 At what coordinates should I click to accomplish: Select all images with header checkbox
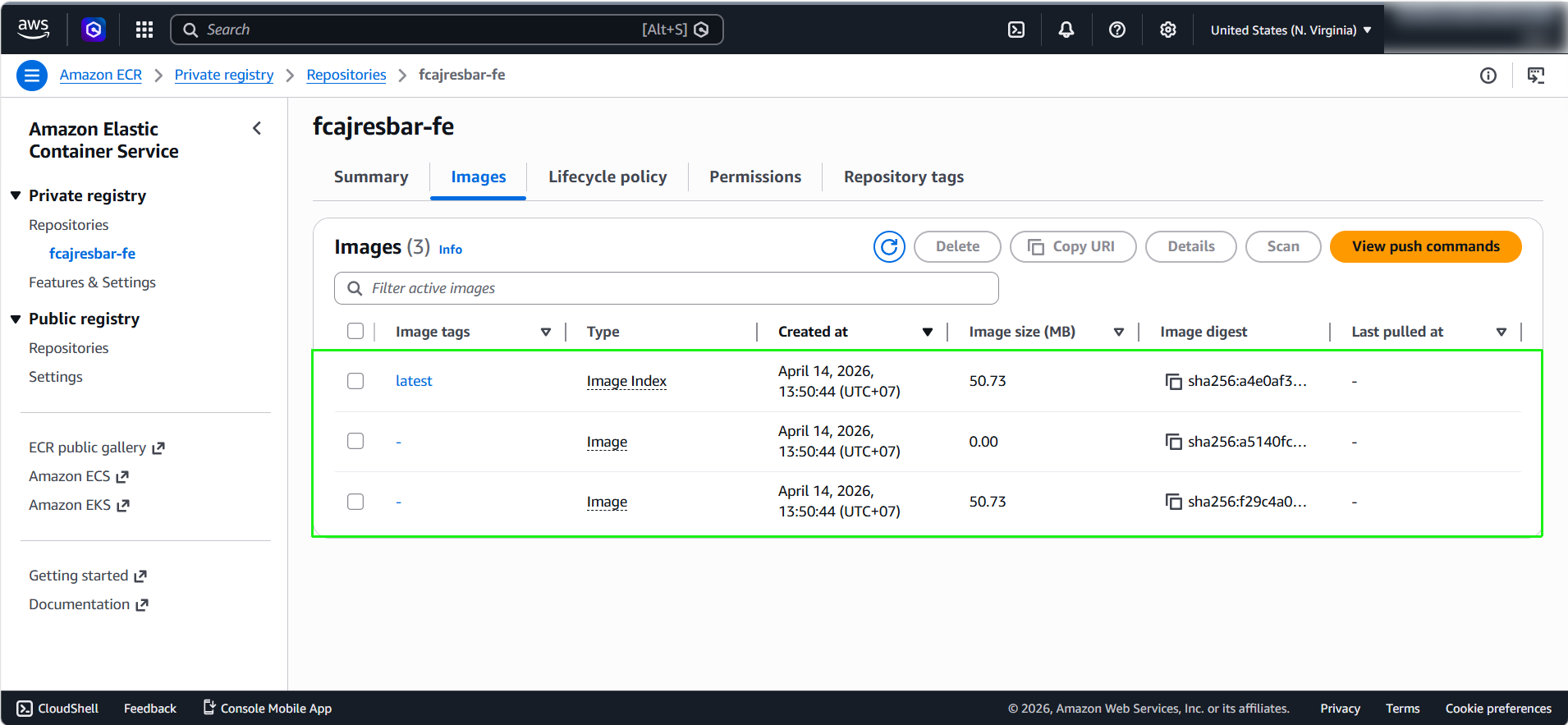(x=355, y=331)
